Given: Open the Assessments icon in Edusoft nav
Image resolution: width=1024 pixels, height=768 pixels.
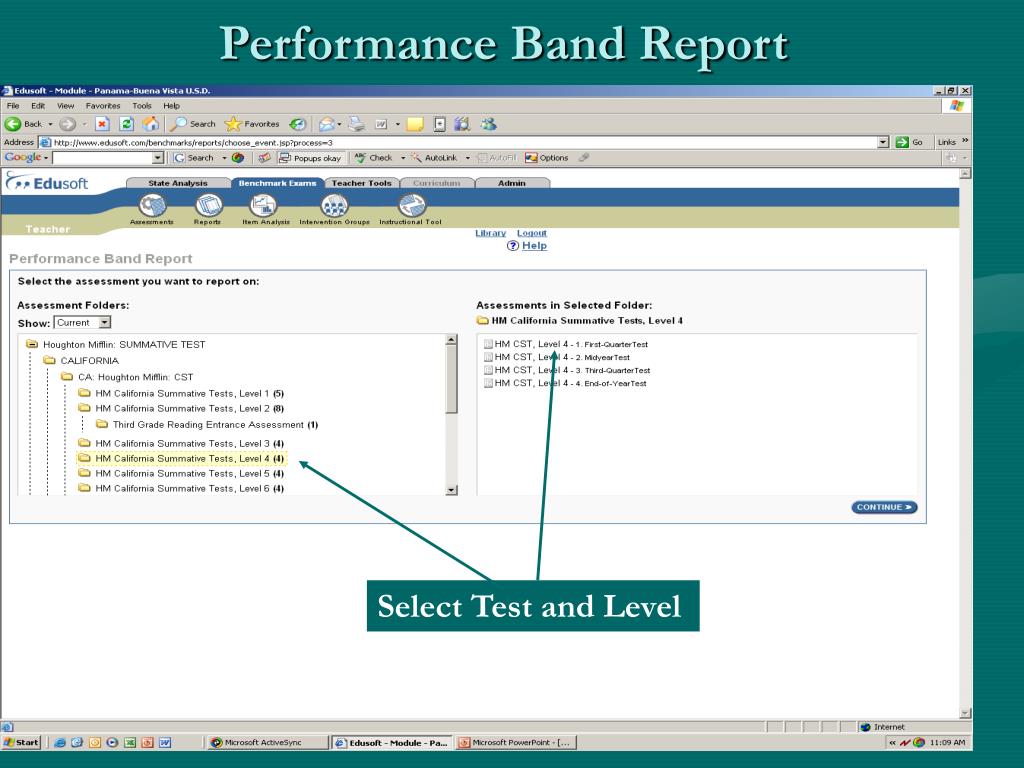Looking at the screenshot, I should tap(152, 206).
